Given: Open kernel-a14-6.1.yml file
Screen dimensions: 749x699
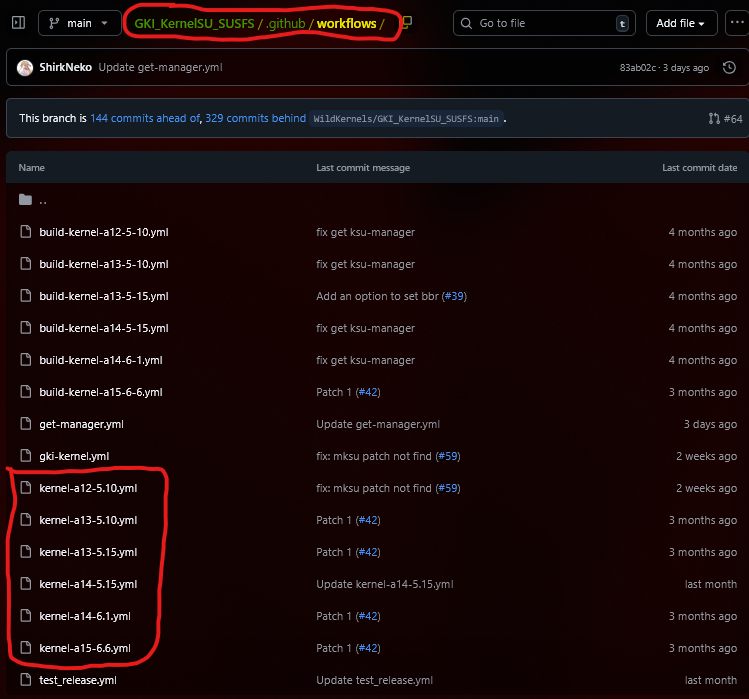Looking at the screenshot, I should click(85, 616).
